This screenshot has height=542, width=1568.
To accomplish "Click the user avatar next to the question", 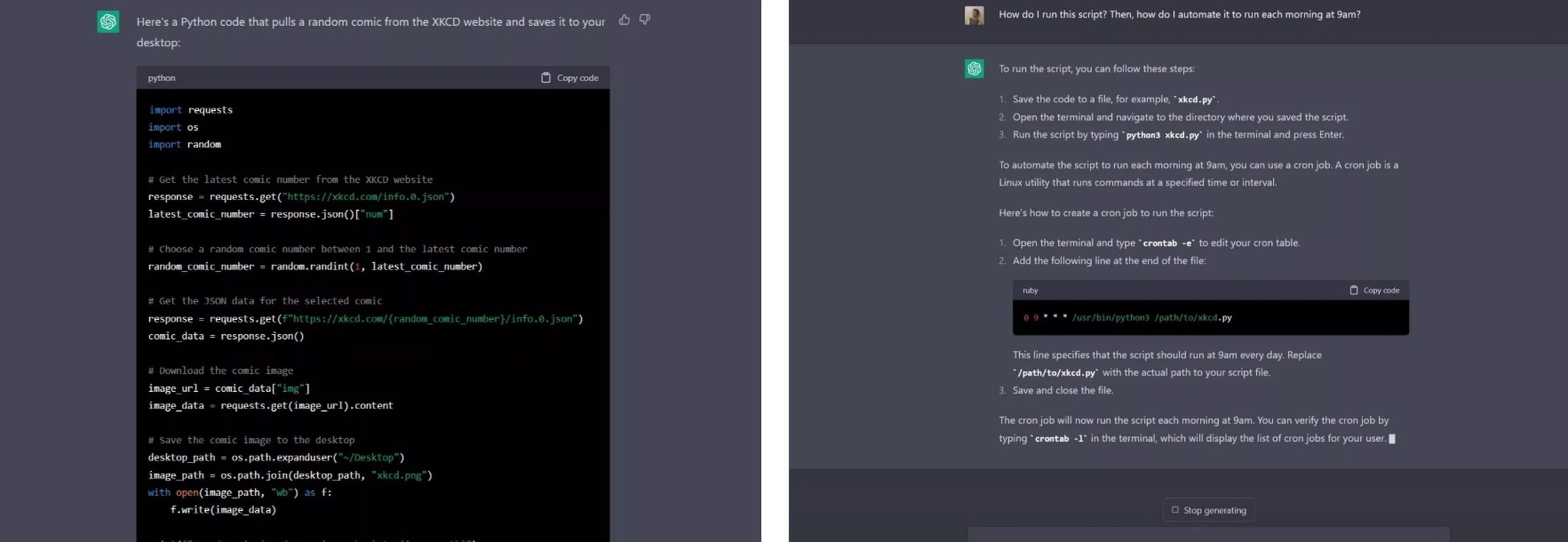I will [974, 15].
